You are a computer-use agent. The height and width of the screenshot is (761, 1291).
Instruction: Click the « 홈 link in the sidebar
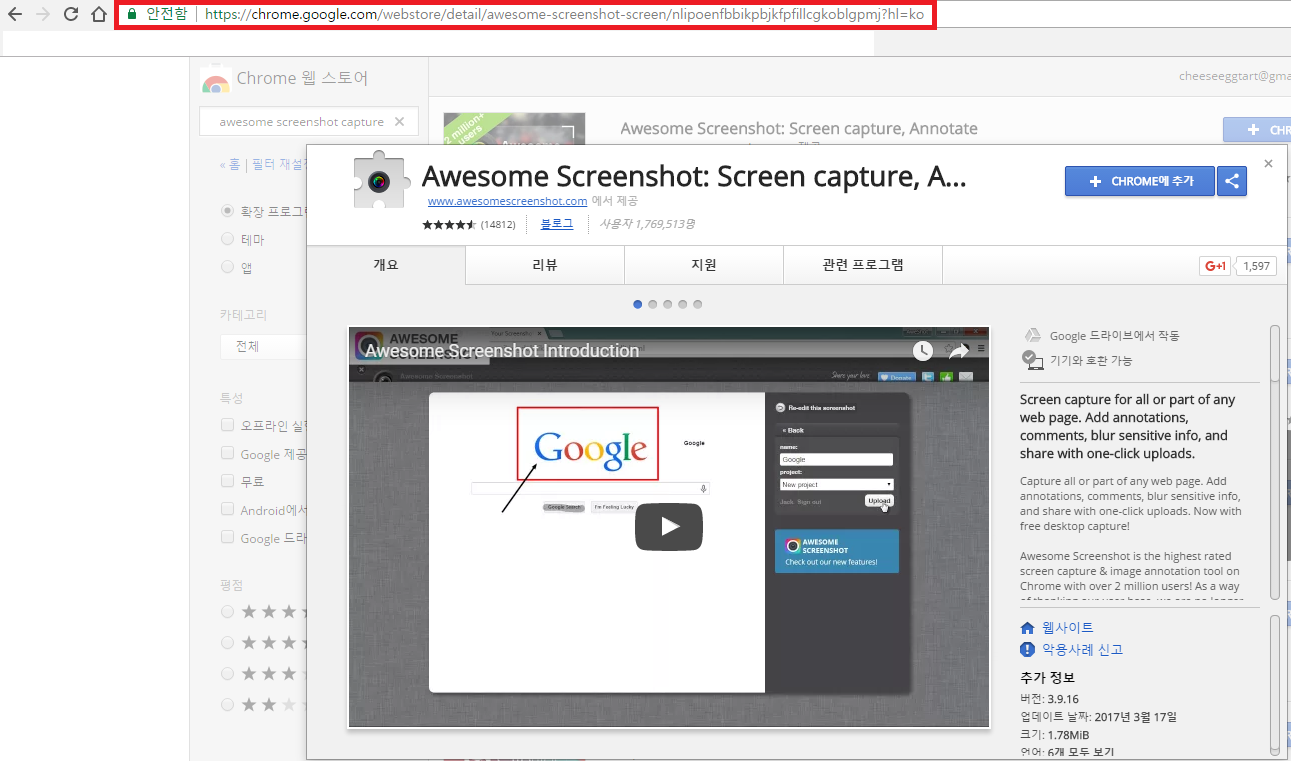click(x=230, y=164)
